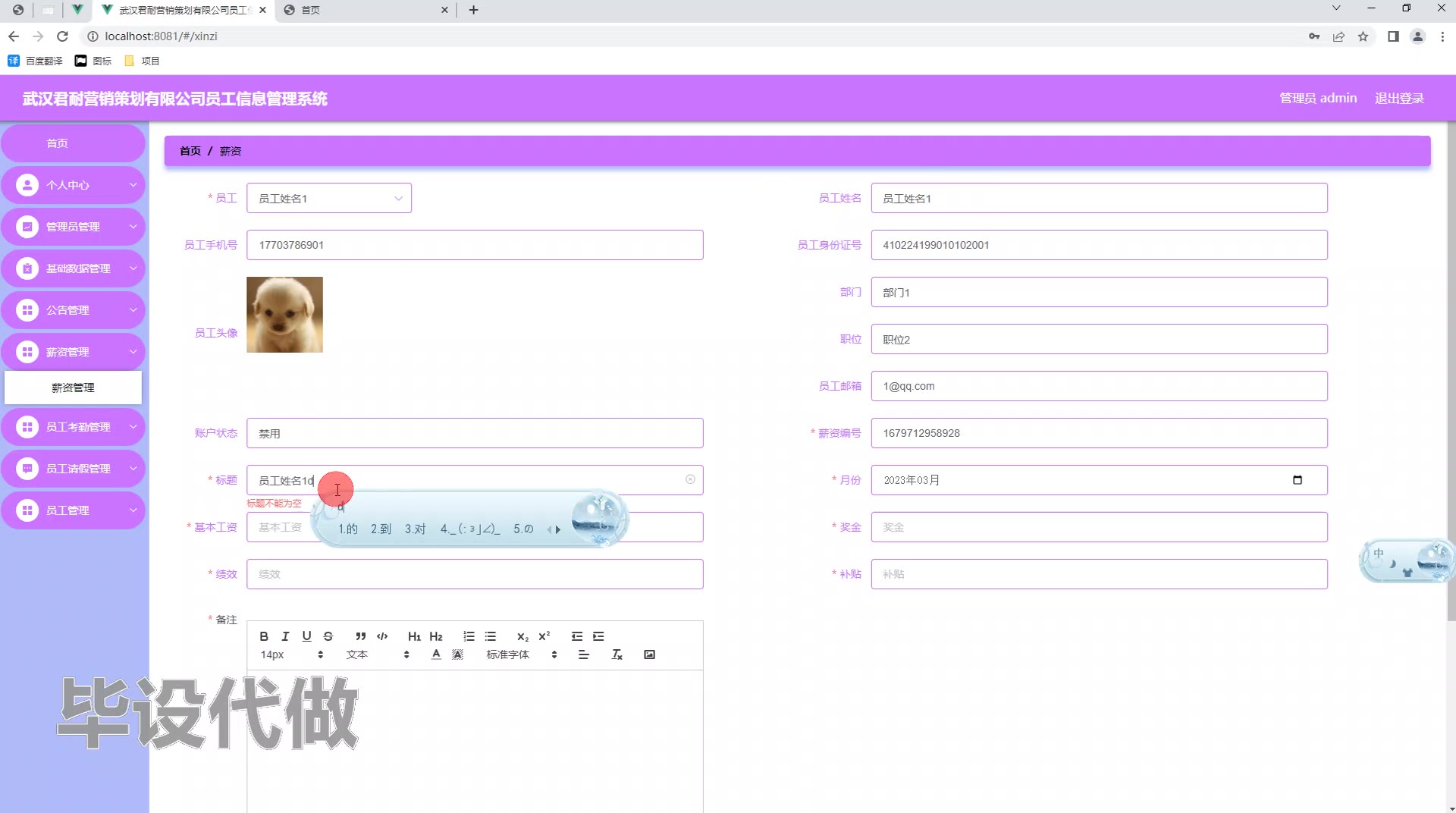The image size is (1456, 813).
Task: Insert an image into the 备注 editor
Action: [649, 654]
